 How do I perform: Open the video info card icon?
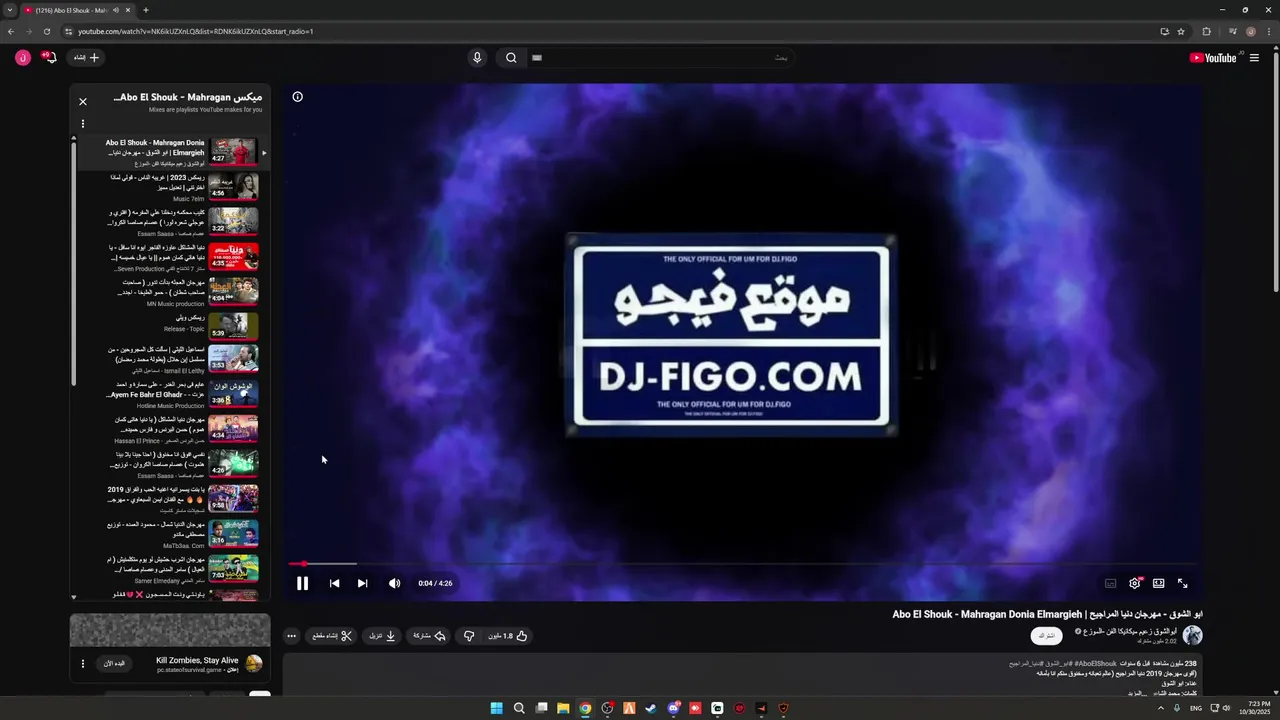(297, 97)
